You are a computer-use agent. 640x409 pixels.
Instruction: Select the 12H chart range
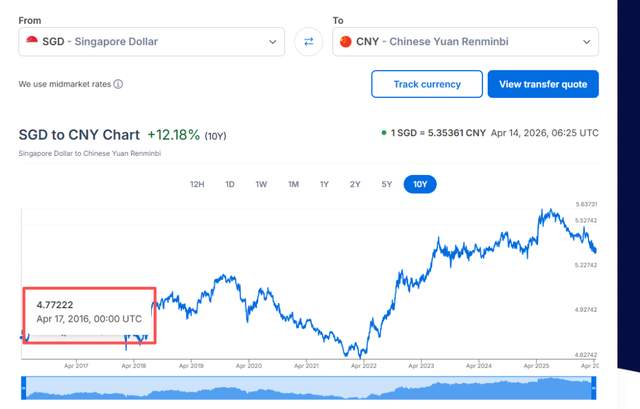coord(198,184)
